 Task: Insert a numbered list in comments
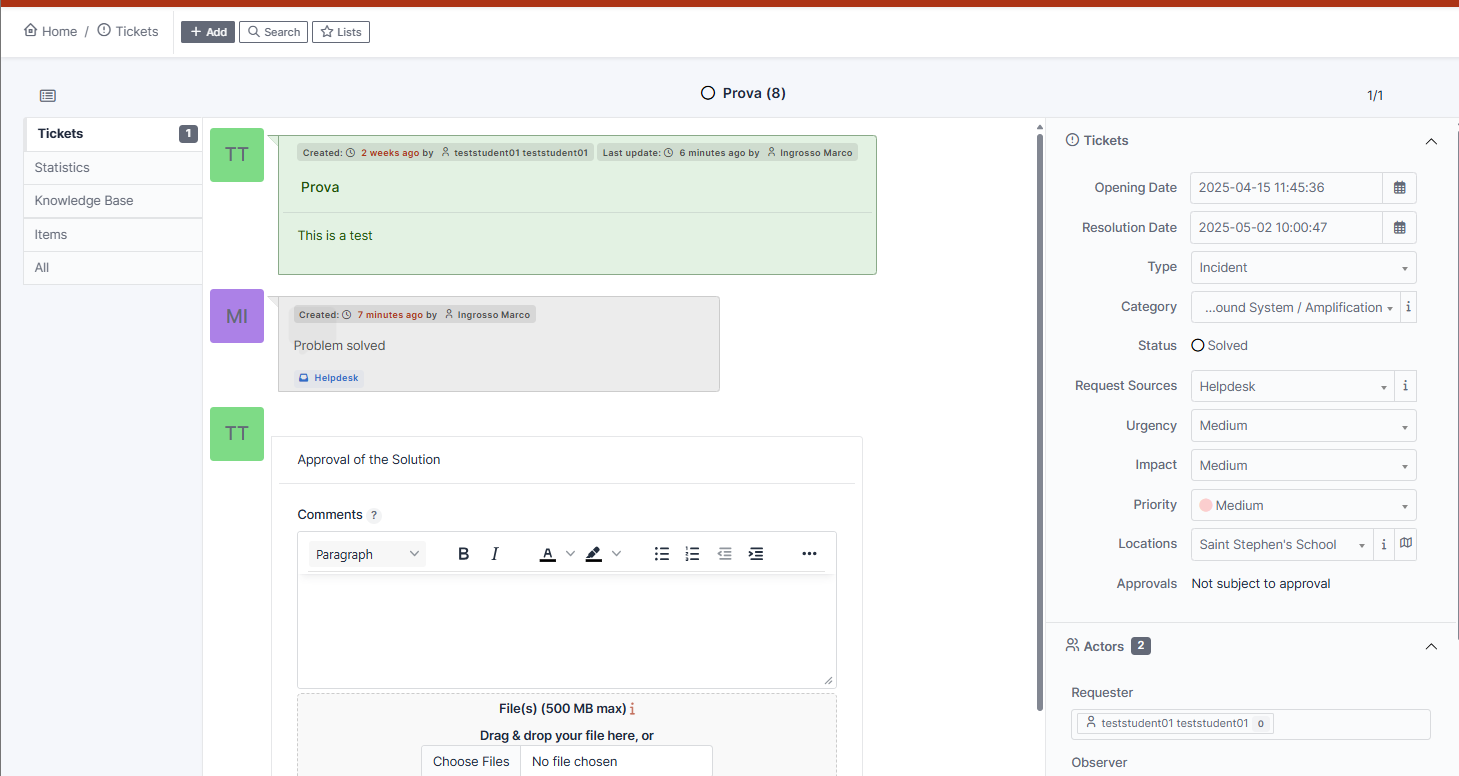(692, 554)
